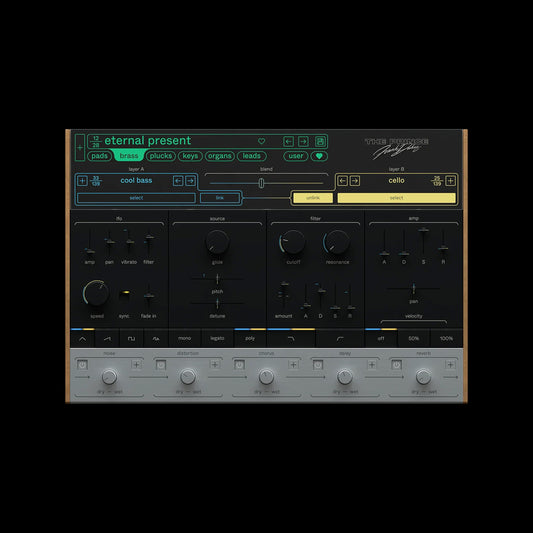Save the eternal present preset
Screen dimensions: 533x533
320,141
